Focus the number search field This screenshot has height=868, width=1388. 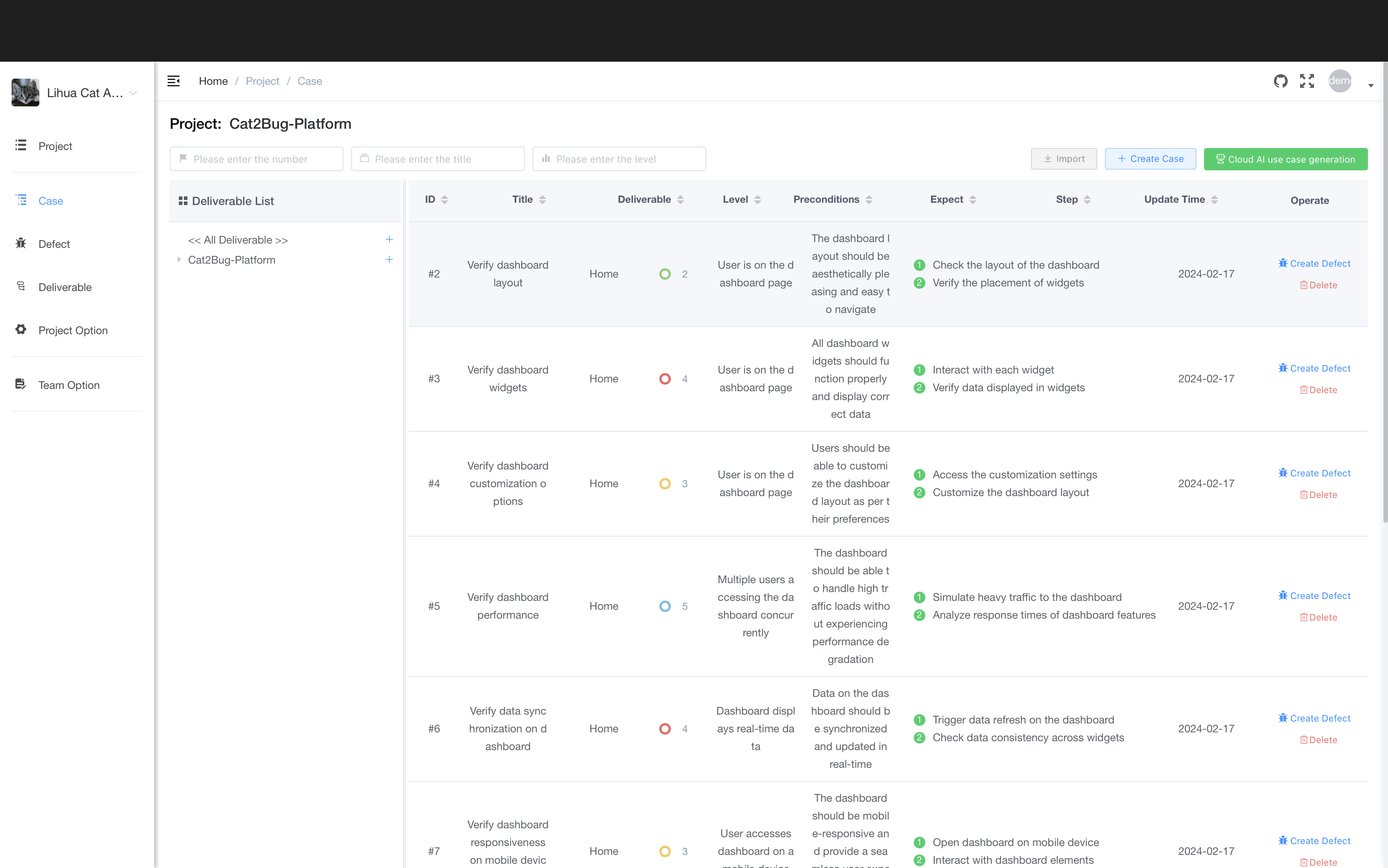click(256, 159)
